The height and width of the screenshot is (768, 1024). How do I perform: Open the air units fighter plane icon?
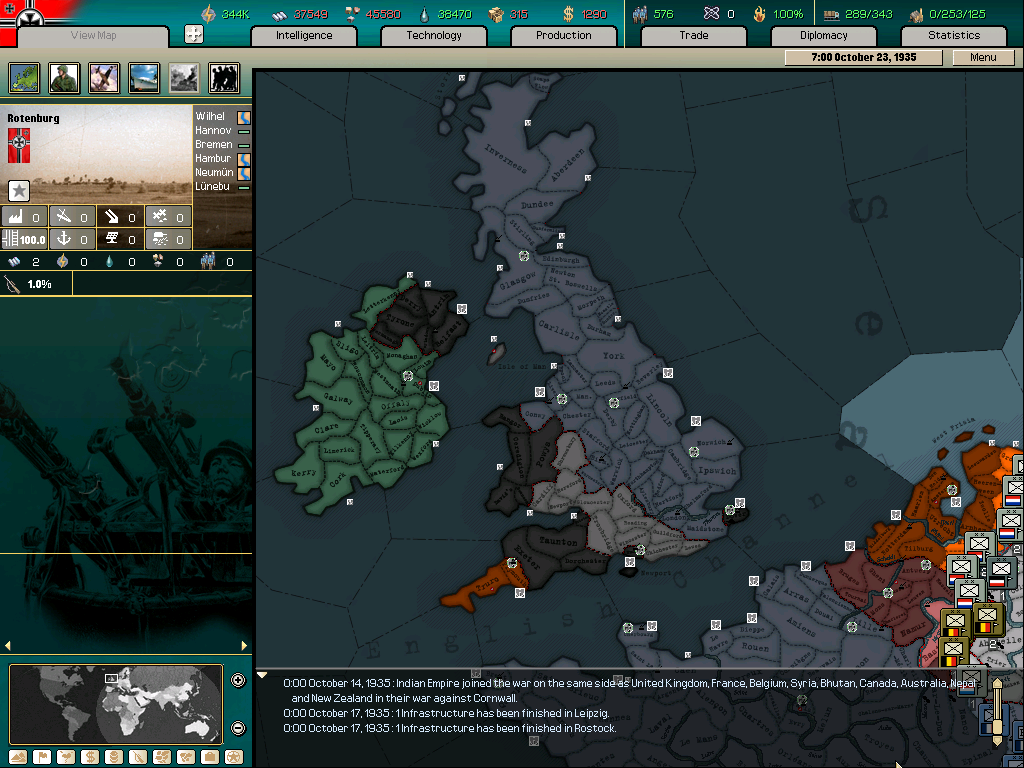coord(104,78)
